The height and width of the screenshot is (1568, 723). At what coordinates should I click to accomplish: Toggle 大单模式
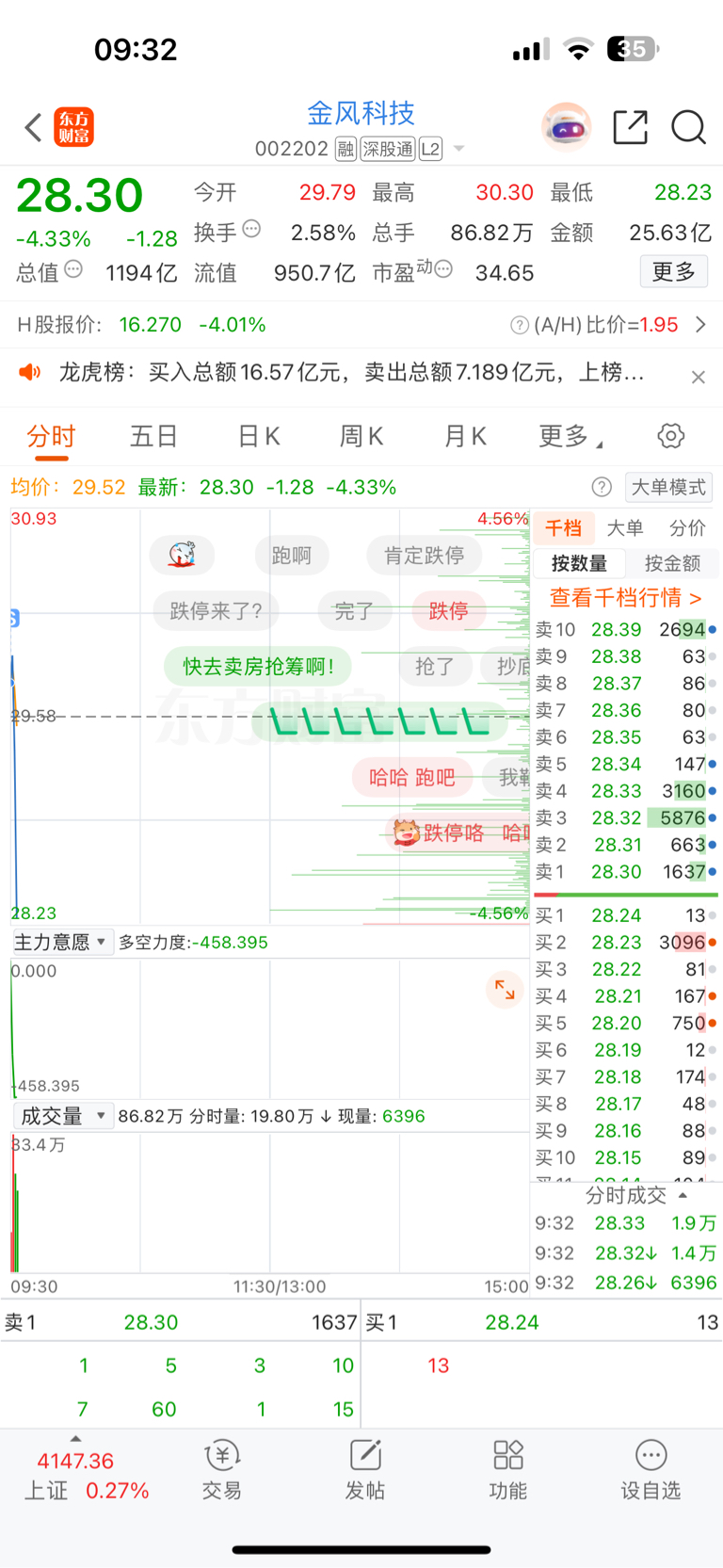668,487
